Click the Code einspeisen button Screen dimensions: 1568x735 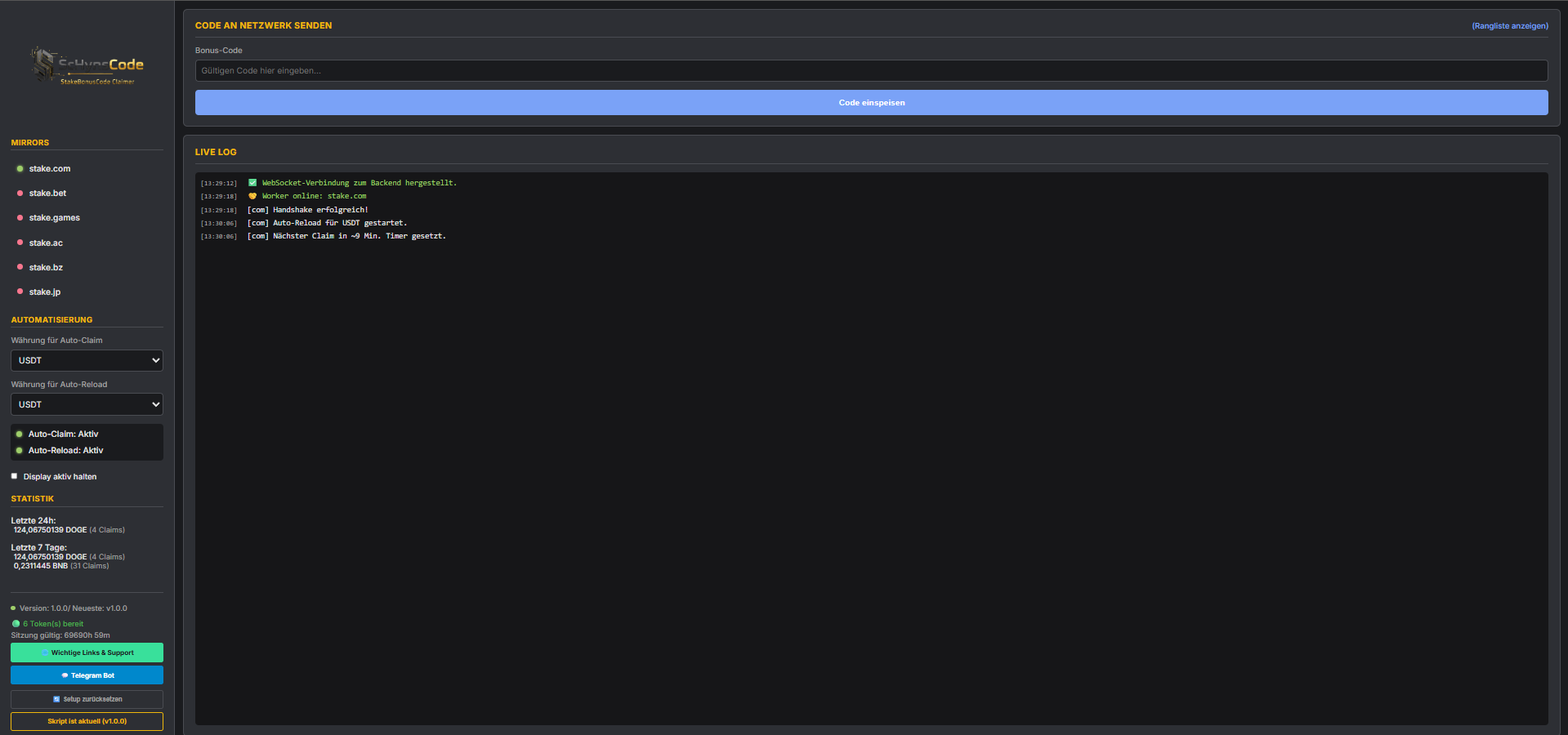[x=871, y=102]
